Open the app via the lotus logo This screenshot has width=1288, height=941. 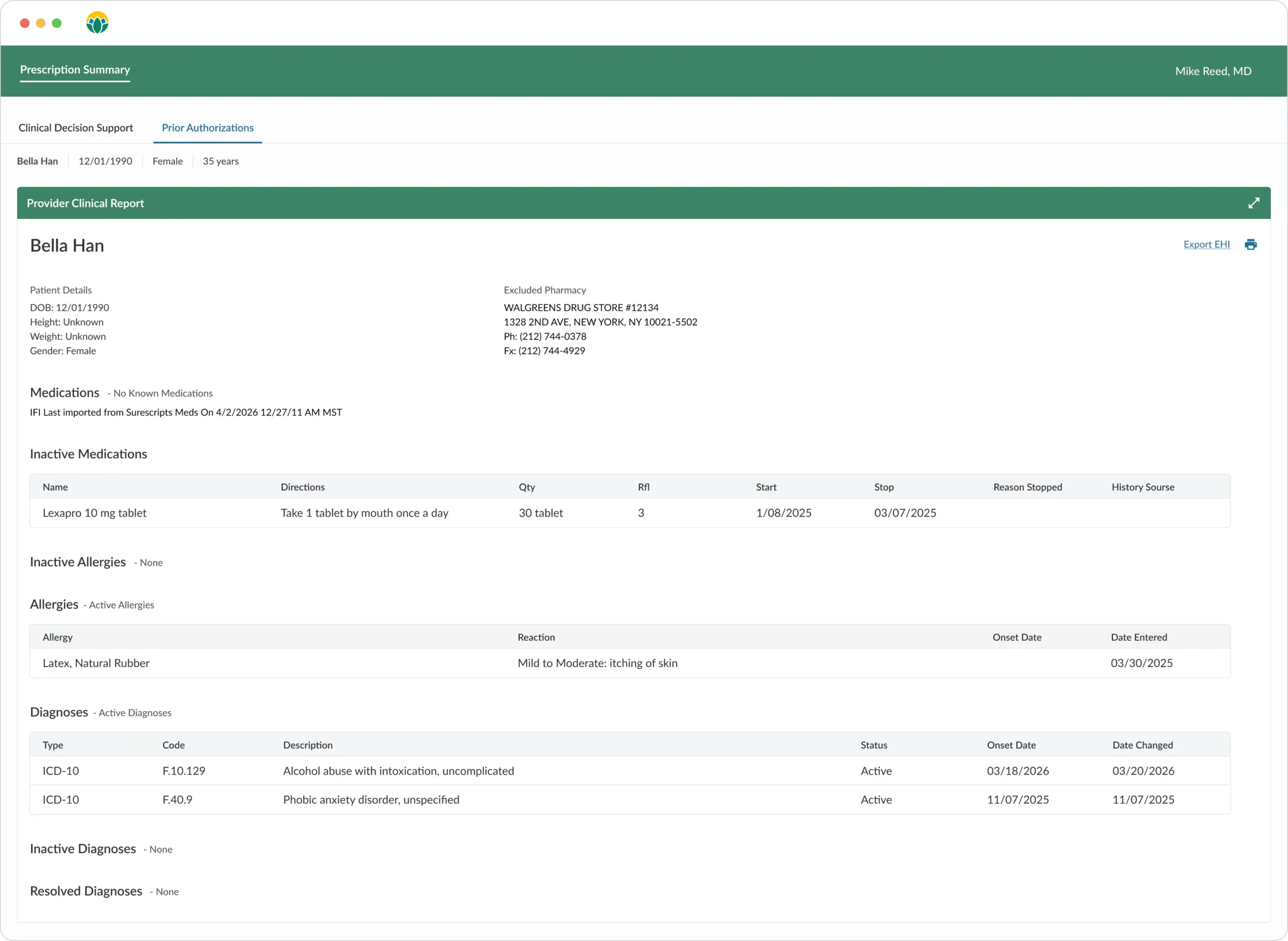(97, 23)
